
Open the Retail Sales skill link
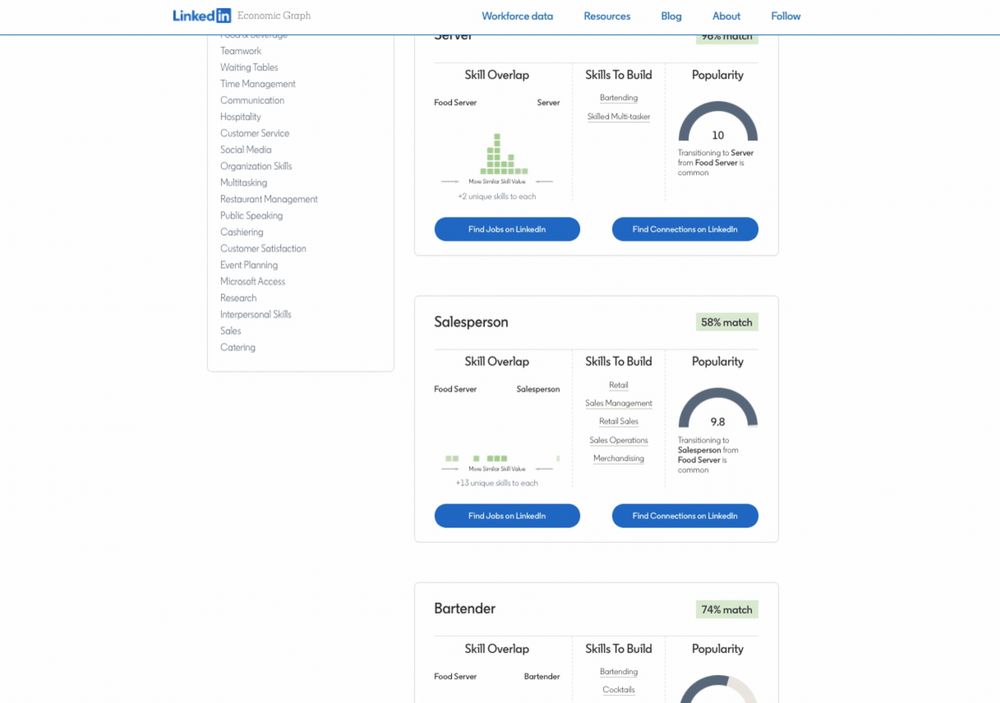click(x=619, y=421)
